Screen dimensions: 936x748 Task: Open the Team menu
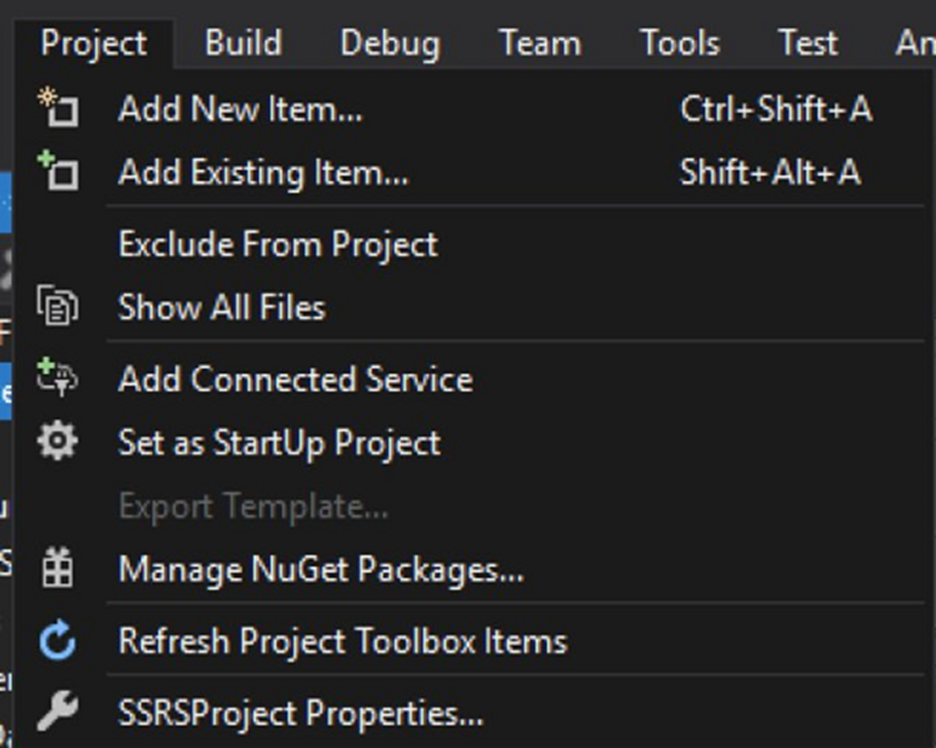point(540,43)
